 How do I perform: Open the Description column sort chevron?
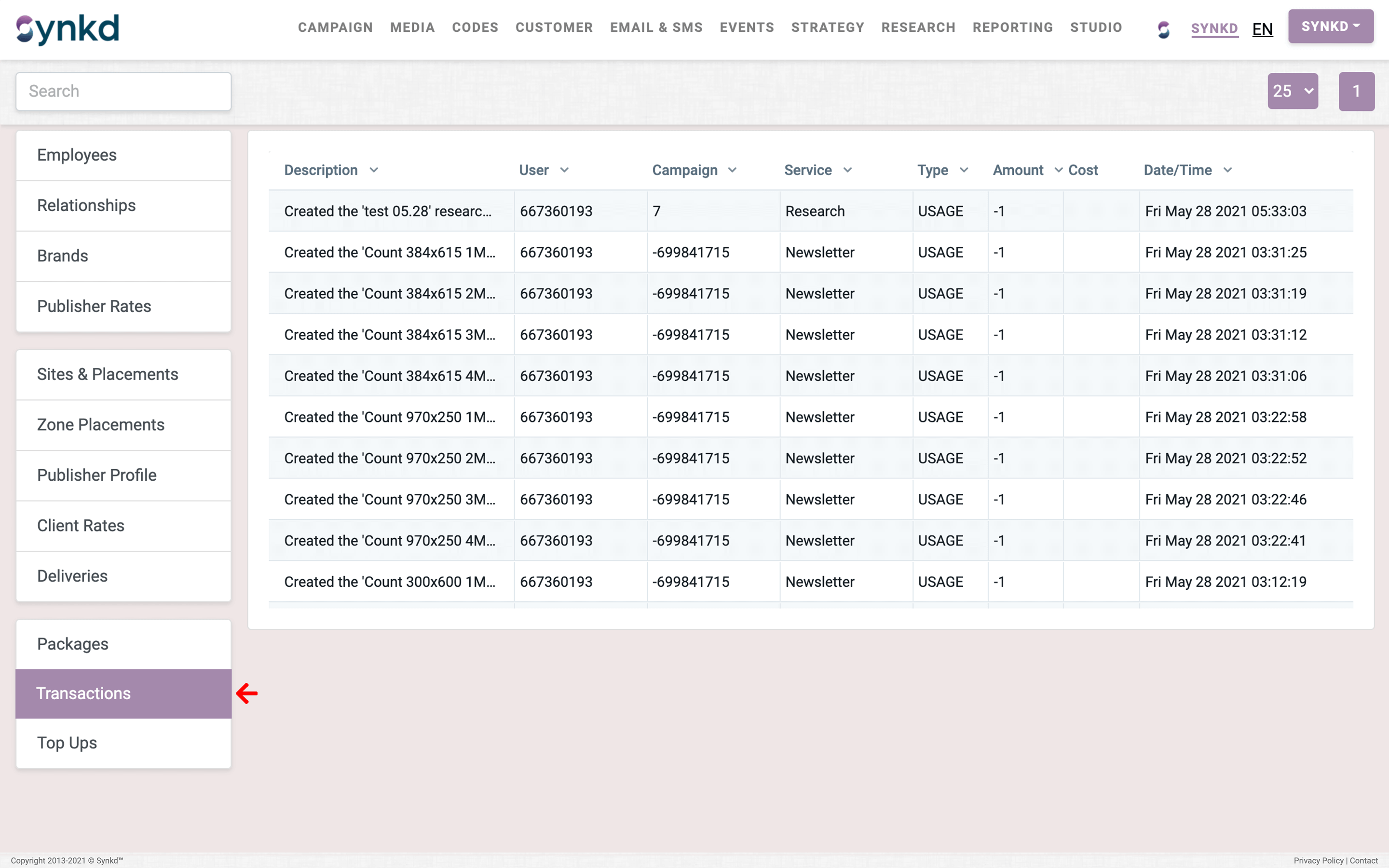tap(374, 170)
